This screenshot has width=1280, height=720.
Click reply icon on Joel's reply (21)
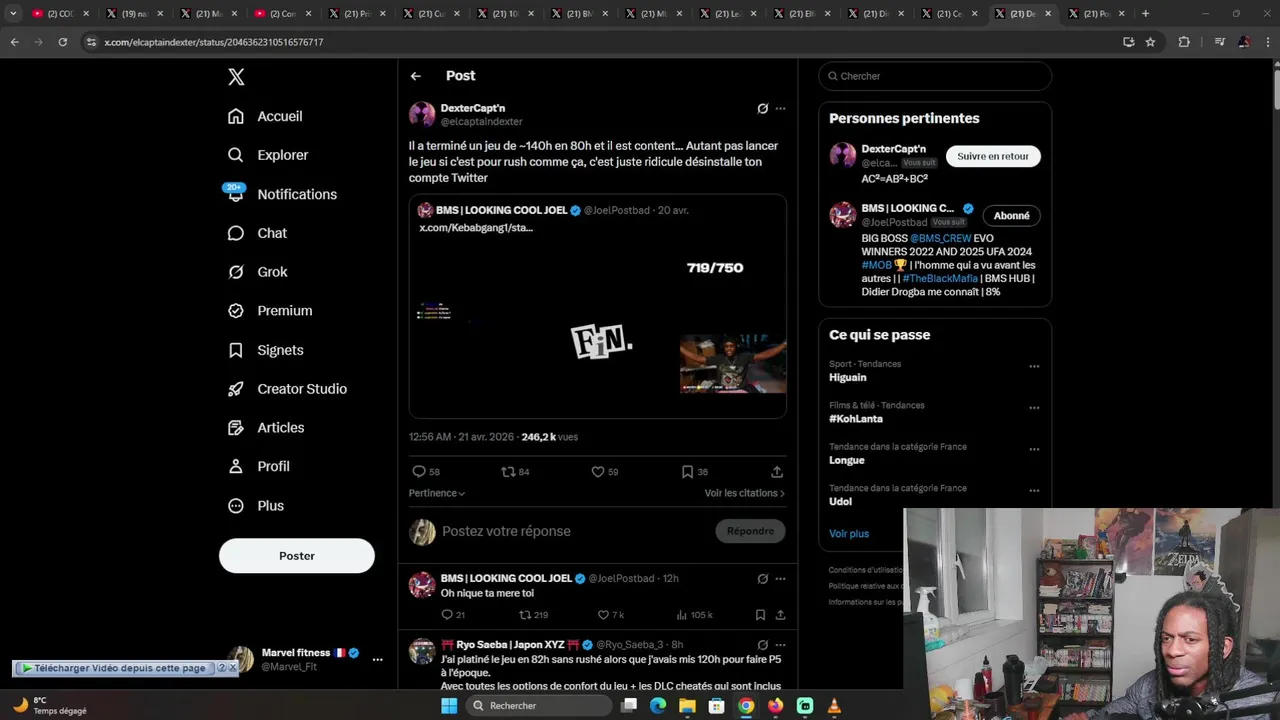(x=453, y=615)
